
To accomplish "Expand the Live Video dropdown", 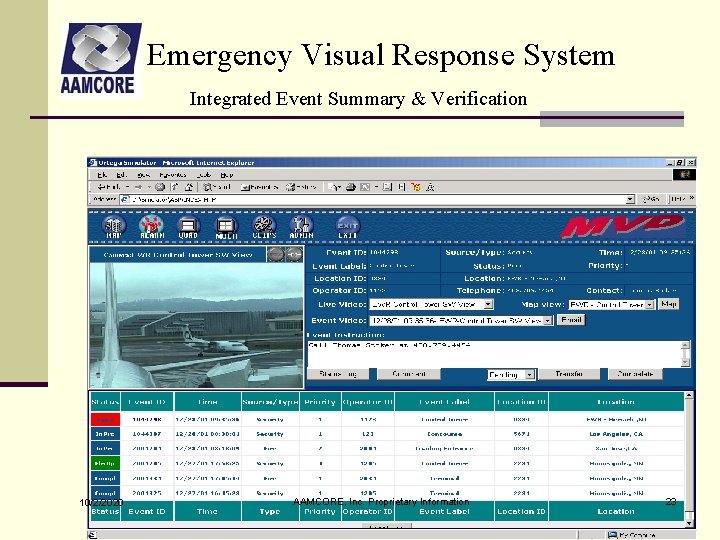I will pos(489,304).
